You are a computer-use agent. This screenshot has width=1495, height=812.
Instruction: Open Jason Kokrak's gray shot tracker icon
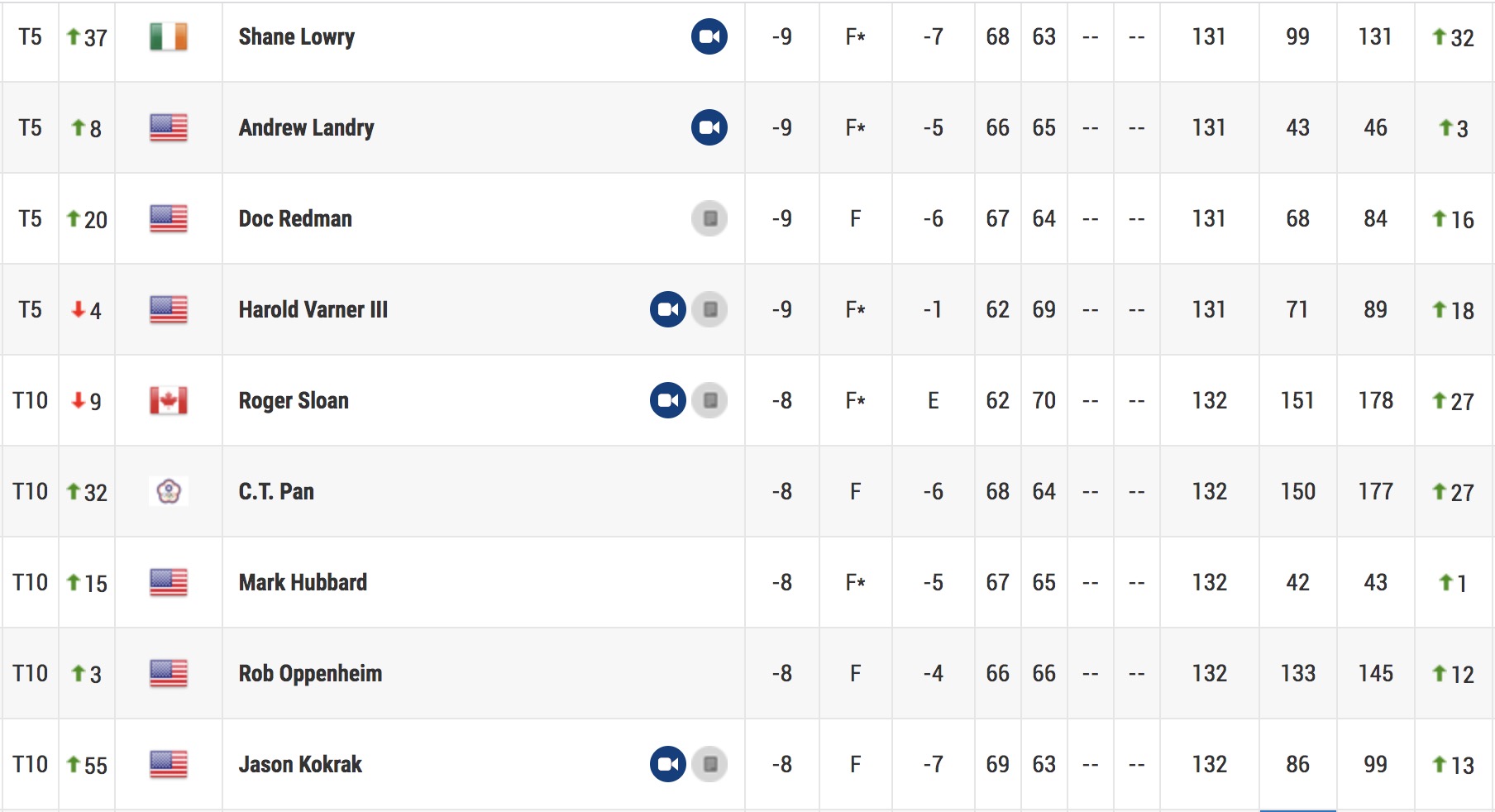tap(709, 764)
